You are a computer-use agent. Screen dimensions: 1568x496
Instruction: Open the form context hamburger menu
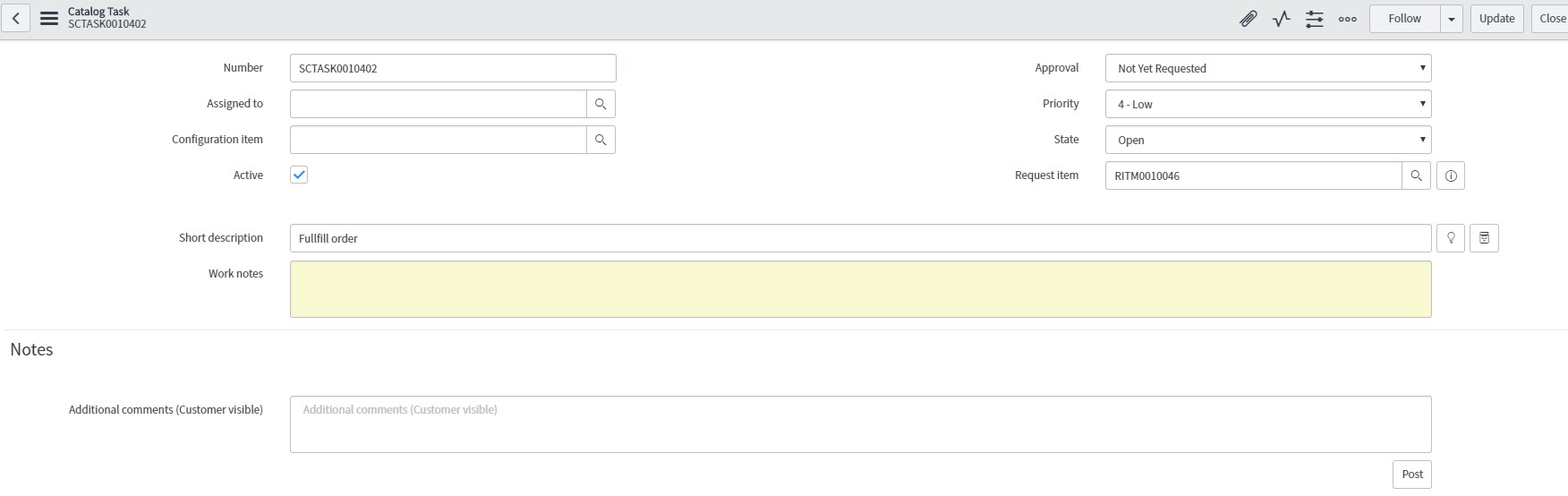(49, 18)
